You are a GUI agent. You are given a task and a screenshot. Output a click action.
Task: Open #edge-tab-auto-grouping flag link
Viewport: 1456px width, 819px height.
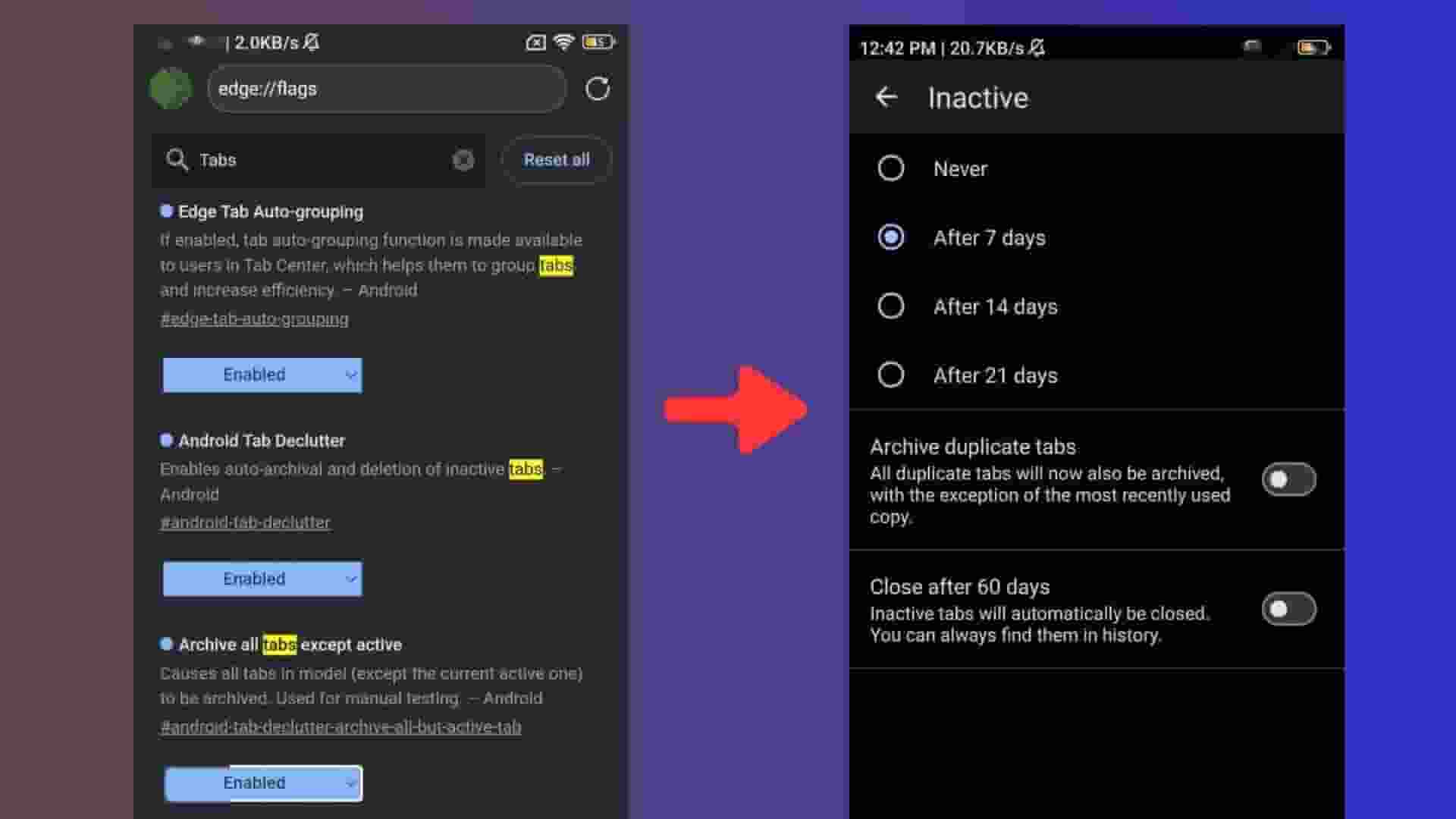pyautogui.click(x=254, y=319)
